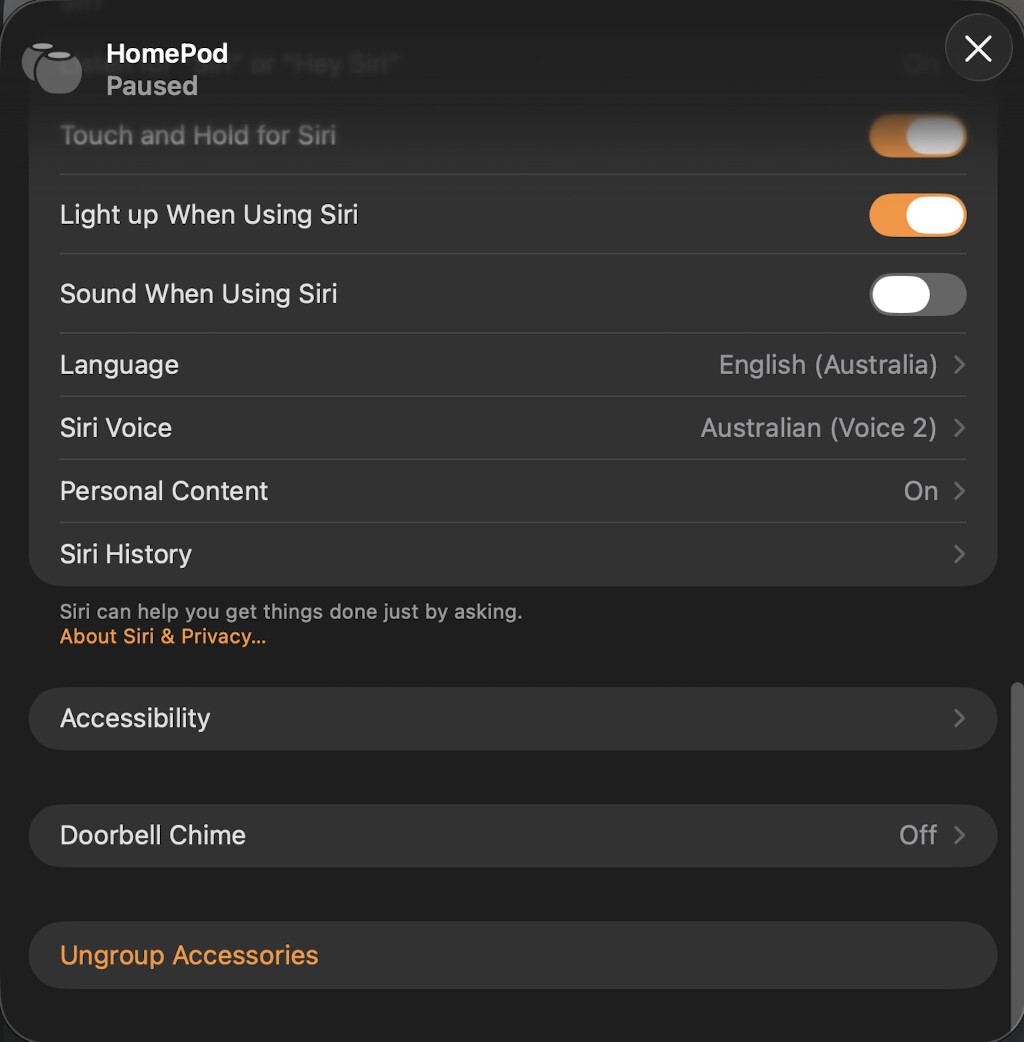Enable Sound When Using Siri
The width and height of the screenshot is (1024, 1042).
coord(918,294)
